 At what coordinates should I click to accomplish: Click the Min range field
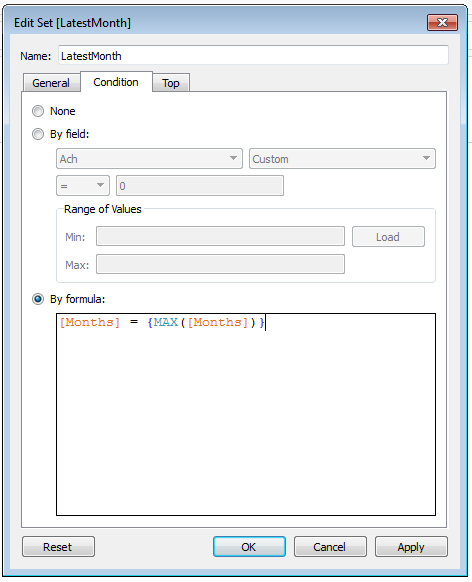tap(220, 236)
